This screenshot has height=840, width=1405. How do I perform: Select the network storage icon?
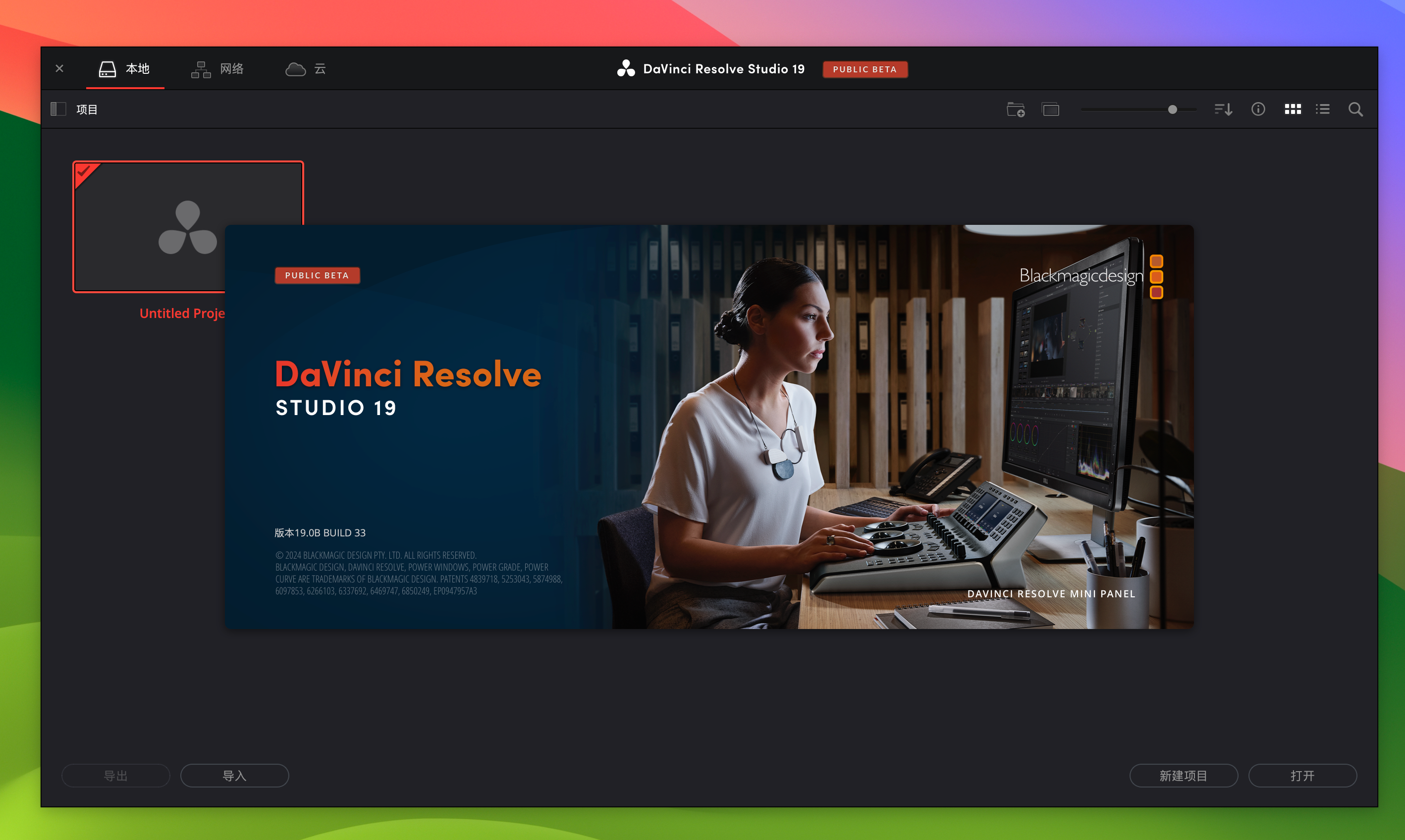point(200,68)
